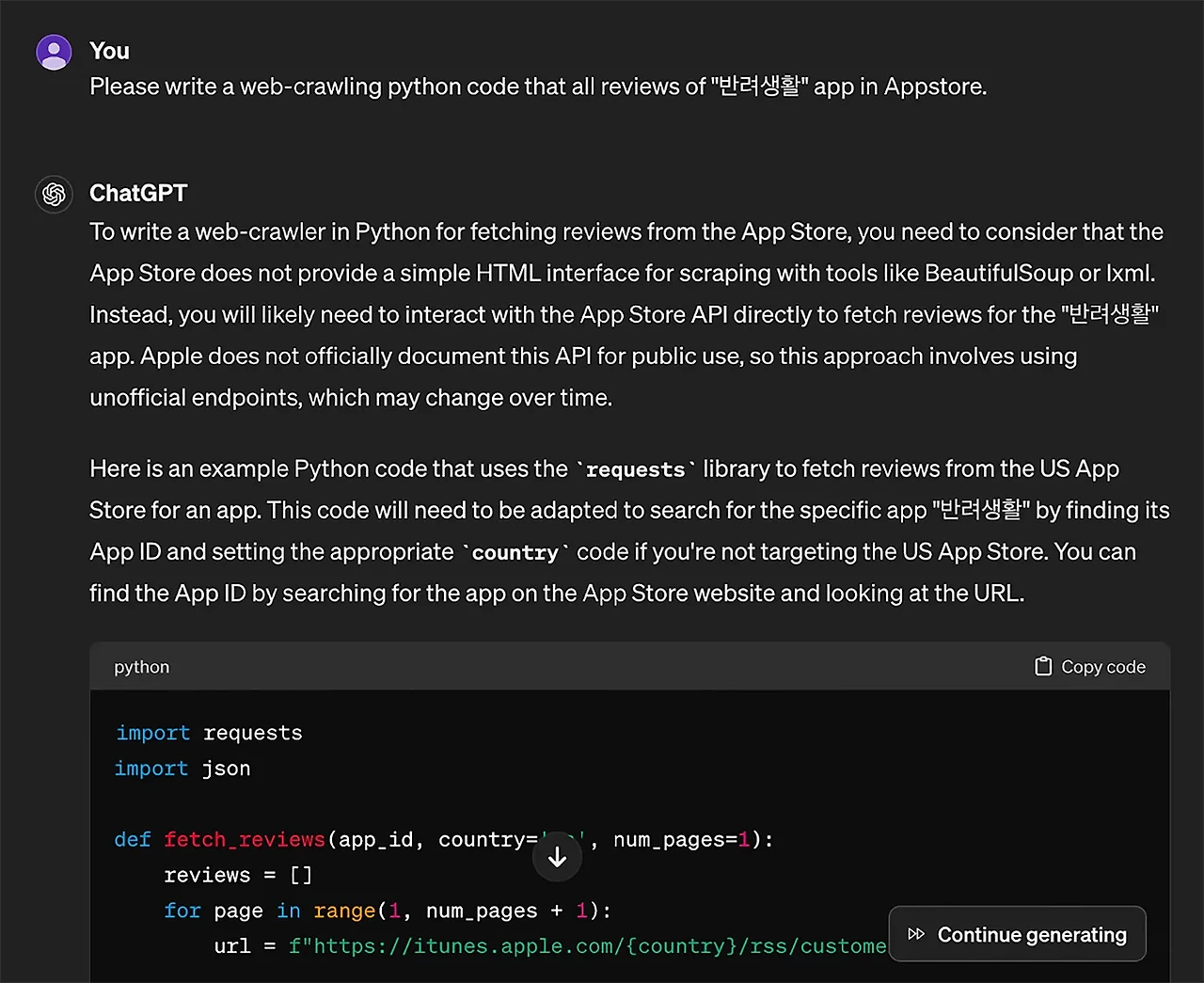
Task: Click the inline code word 'country'
Action: point(515,552)
